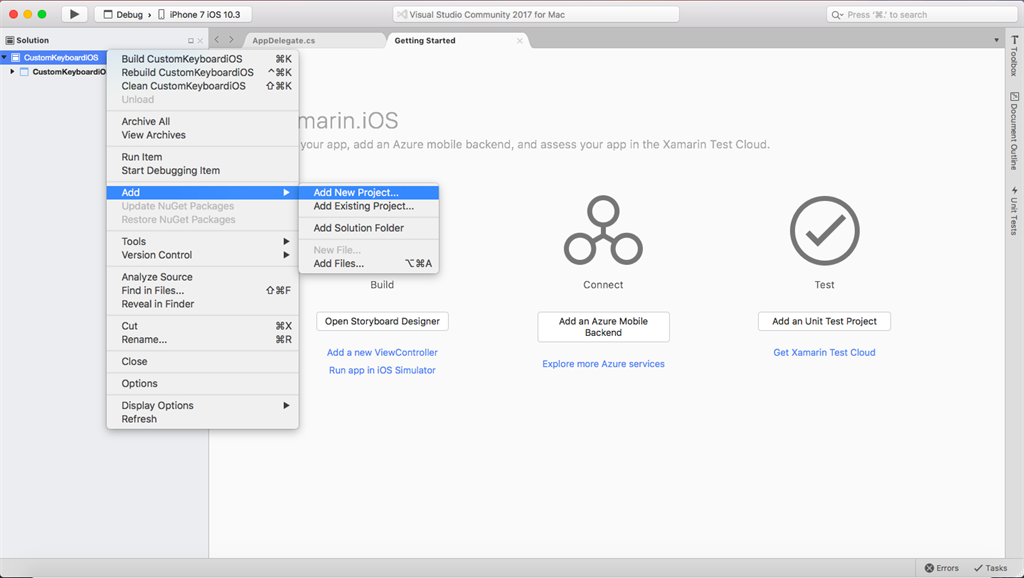Click Add New Project... in submenu
The height and width of the screenshot is (578, 1024).
(368, 192)
